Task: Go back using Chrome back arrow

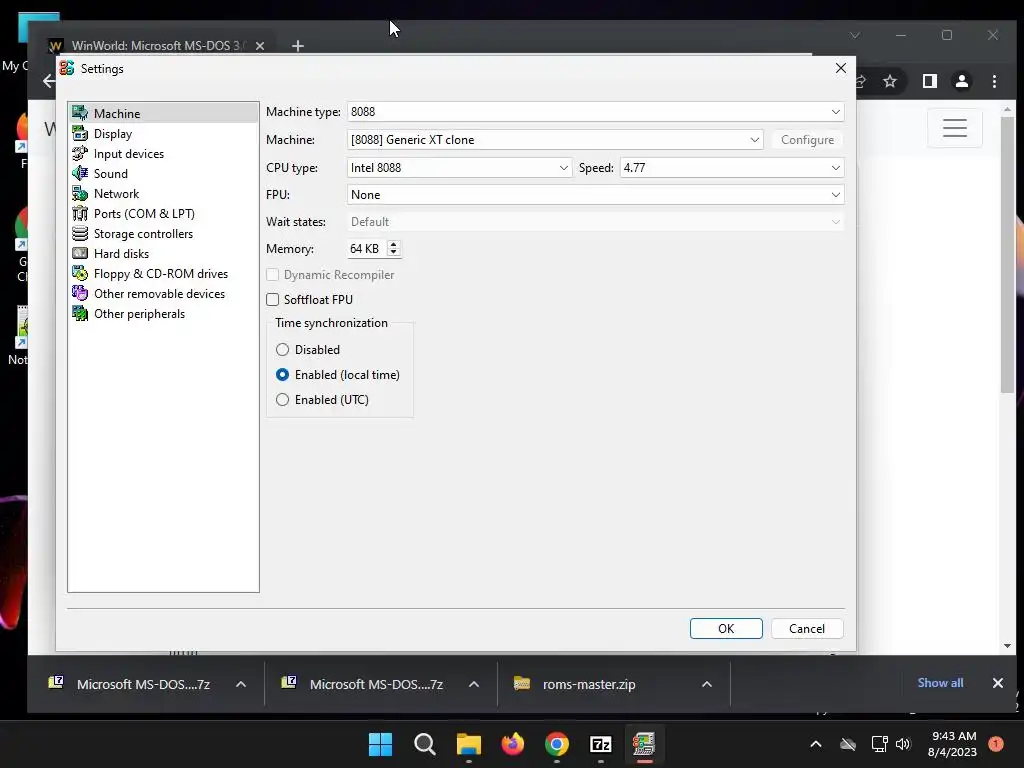Action: [x=48, y=82]
